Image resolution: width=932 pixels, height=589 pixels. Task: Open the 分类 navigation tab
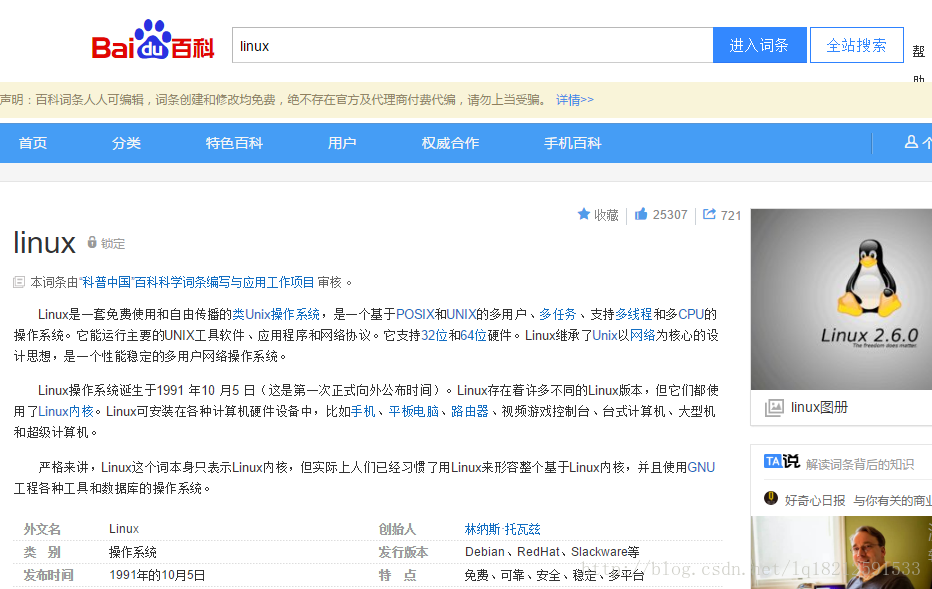point(127,143)
